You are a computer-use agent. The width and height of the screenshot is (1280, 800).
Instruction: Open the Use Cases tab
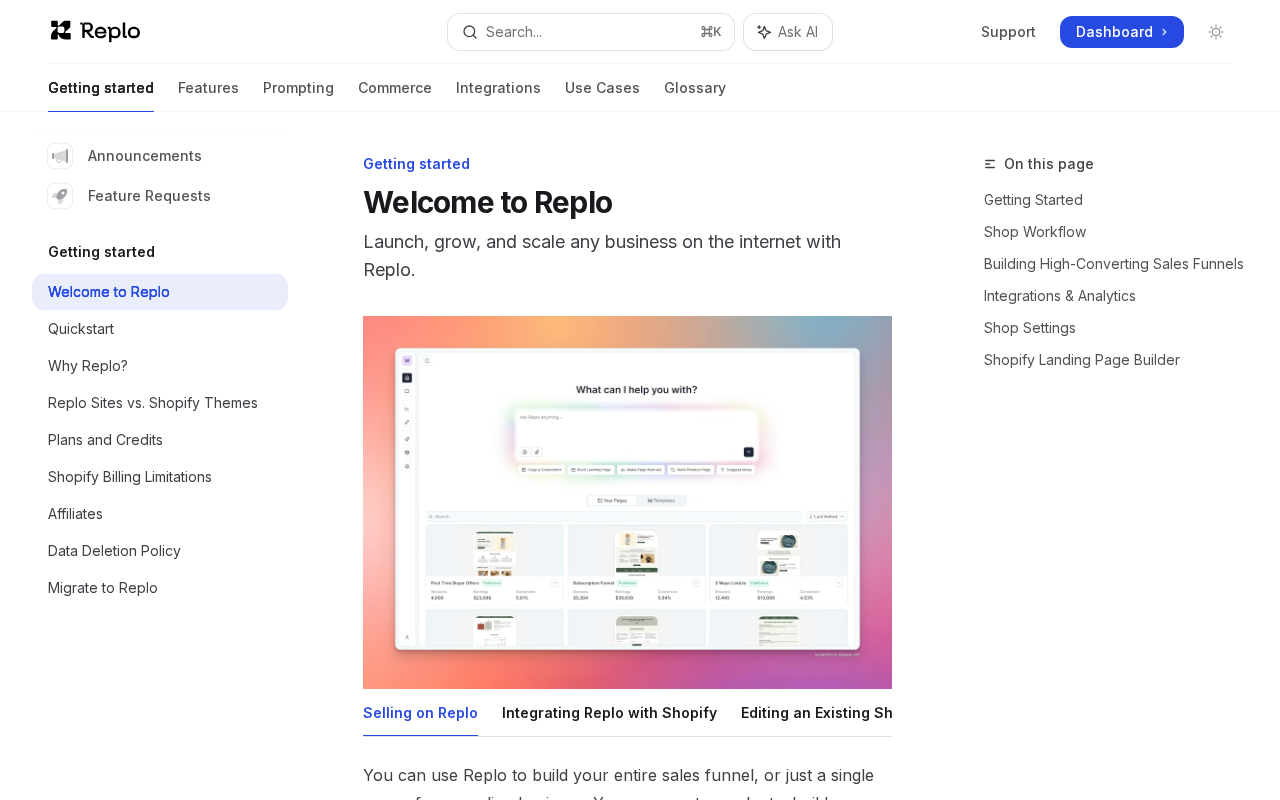coord(602,88)
